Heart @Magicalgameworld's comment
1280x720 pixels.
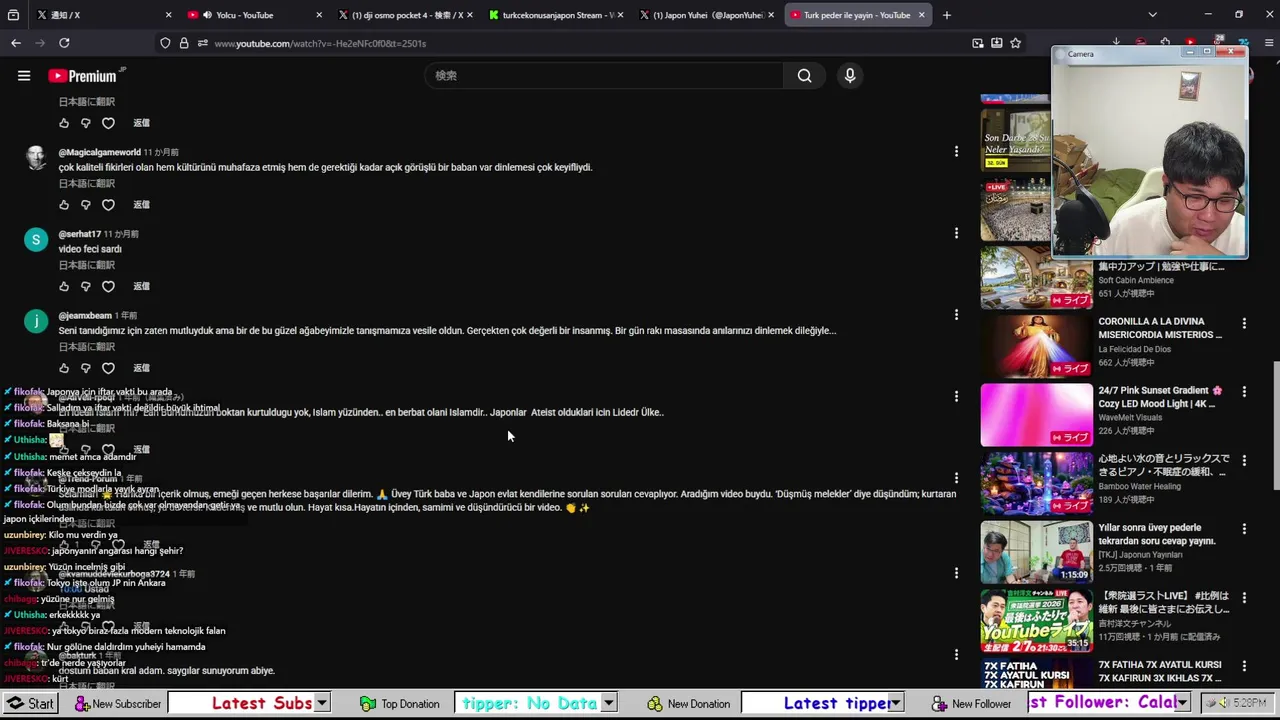[108, 205]
